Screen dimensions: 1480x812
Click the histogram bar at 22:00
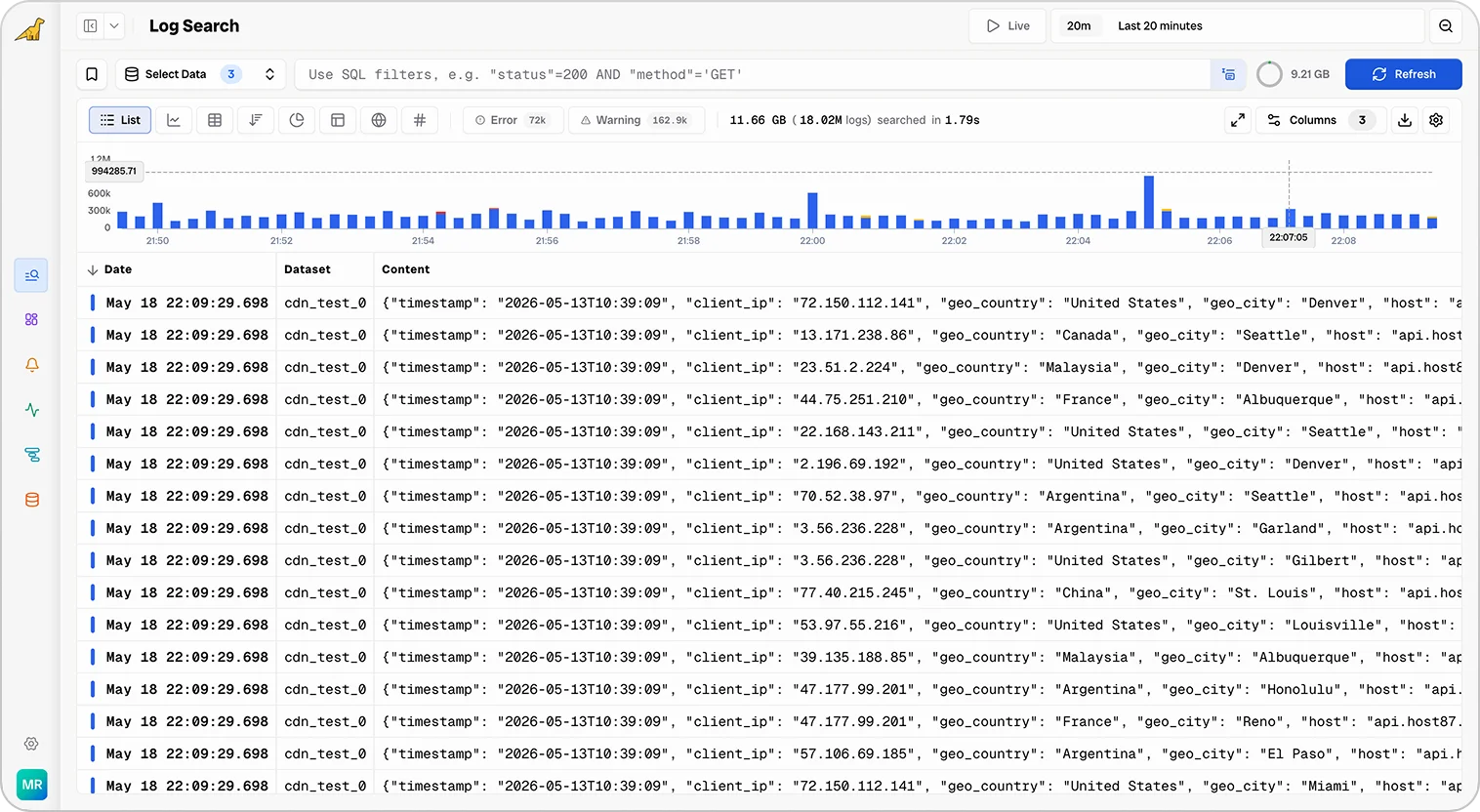pos(812,211)
